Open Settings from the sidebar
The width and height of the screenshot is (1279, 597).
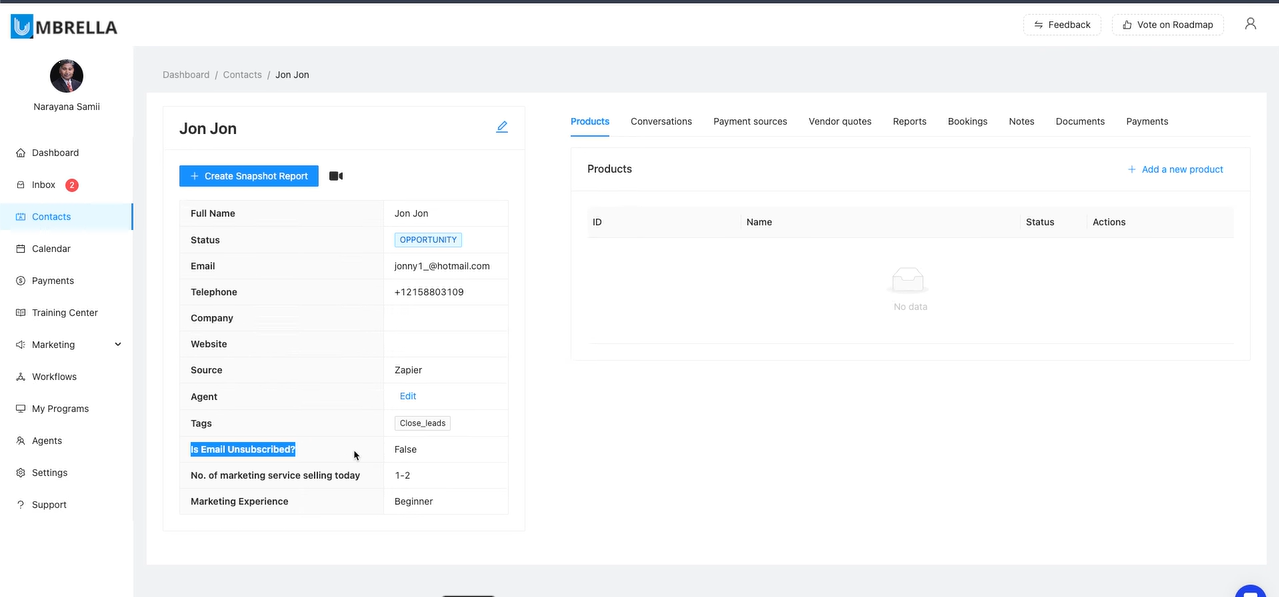[66, 473]
